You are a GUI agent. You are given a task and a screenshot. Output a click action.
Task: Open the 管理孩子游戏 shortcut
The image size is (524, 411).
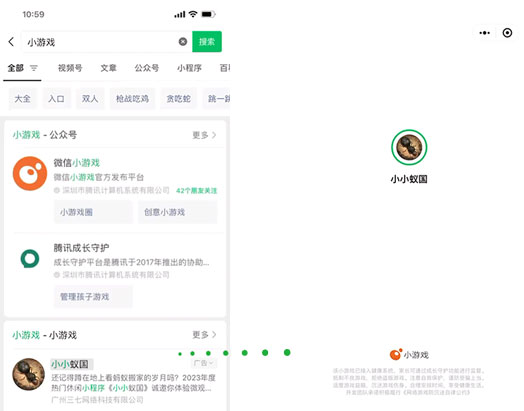tap(93, 296)
